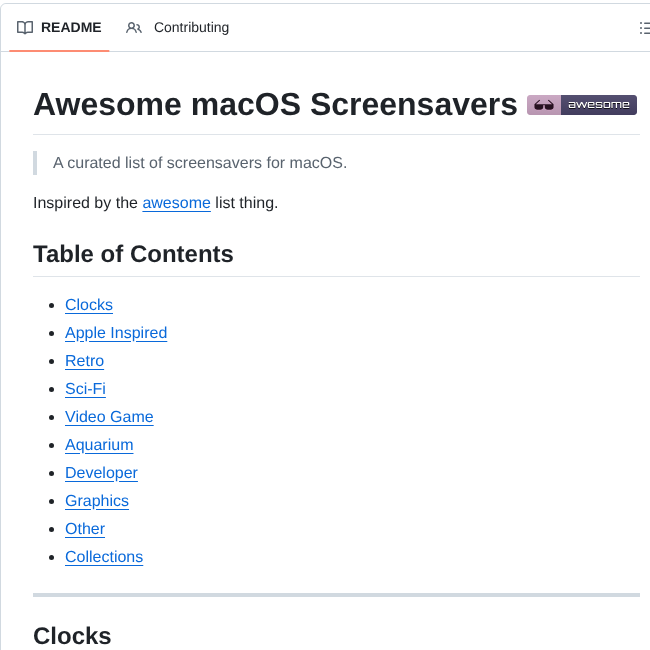Open the Apple Inspired contents link
Screen dimensions: 650x650
[116, 333]
